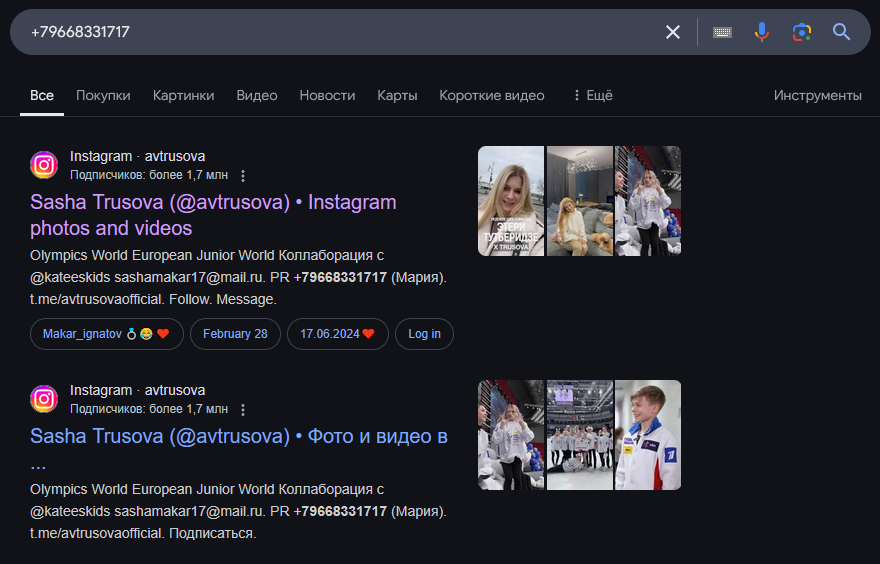Select the Короткие видео tab
Viewport: 880px width, 564px height.
click(491, 96)
